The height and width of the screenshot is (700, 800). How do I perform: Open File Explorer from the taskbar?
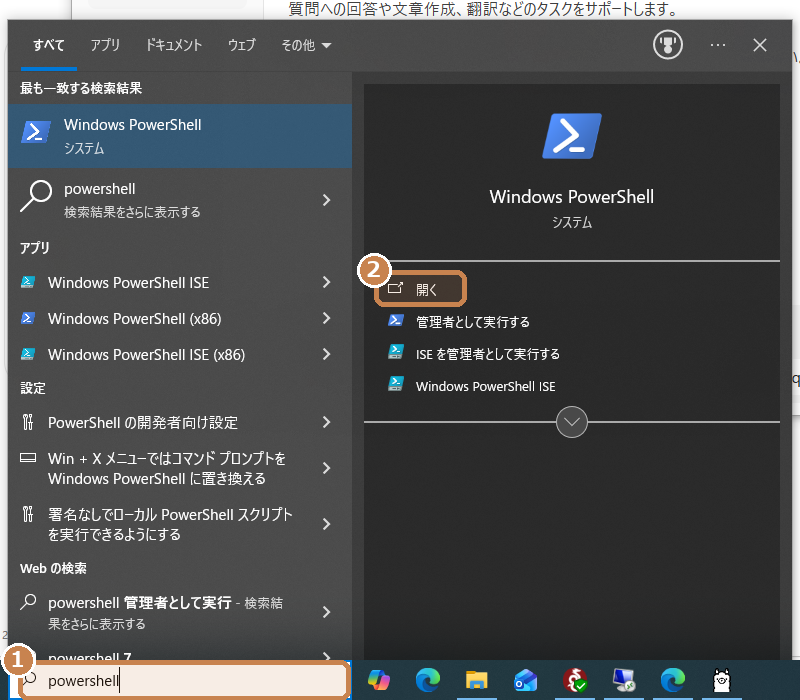point(477,680)
